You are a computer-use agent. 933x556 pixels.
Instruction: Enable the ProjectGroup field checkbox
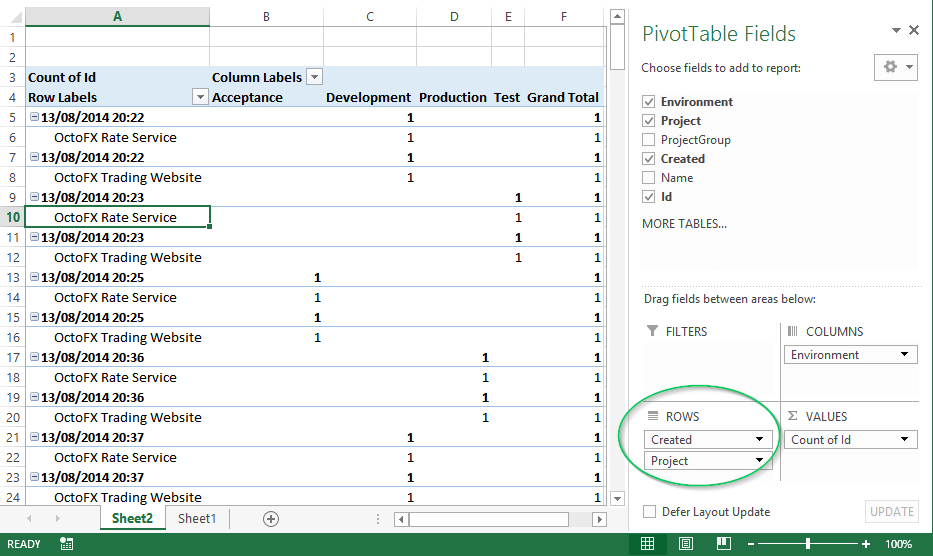(649, 140)
